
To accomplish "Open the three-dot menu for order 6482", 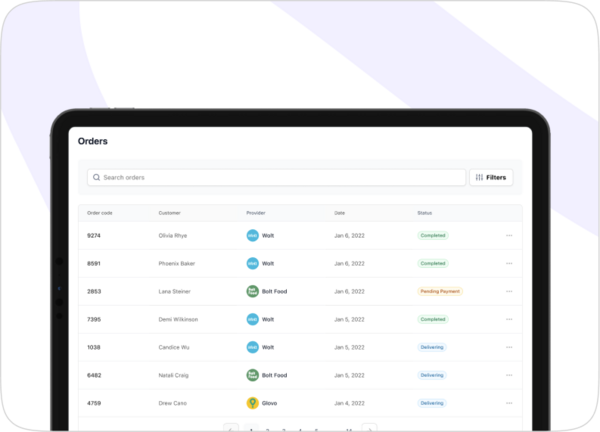I will 509,375.
